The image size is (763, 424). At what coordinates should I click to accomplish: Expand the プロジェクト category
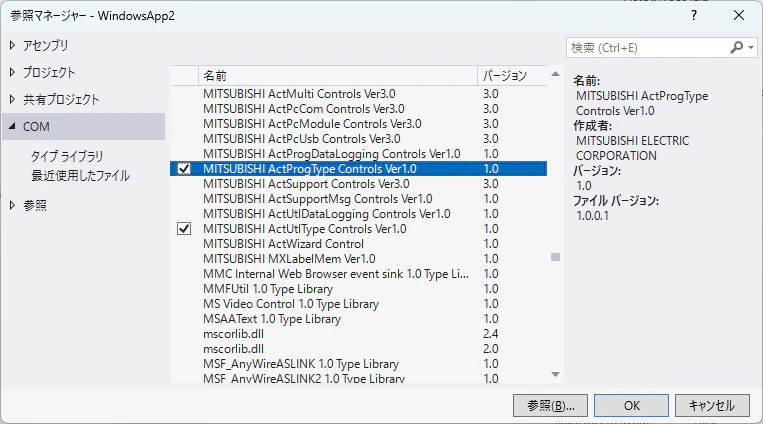point(13,73)
